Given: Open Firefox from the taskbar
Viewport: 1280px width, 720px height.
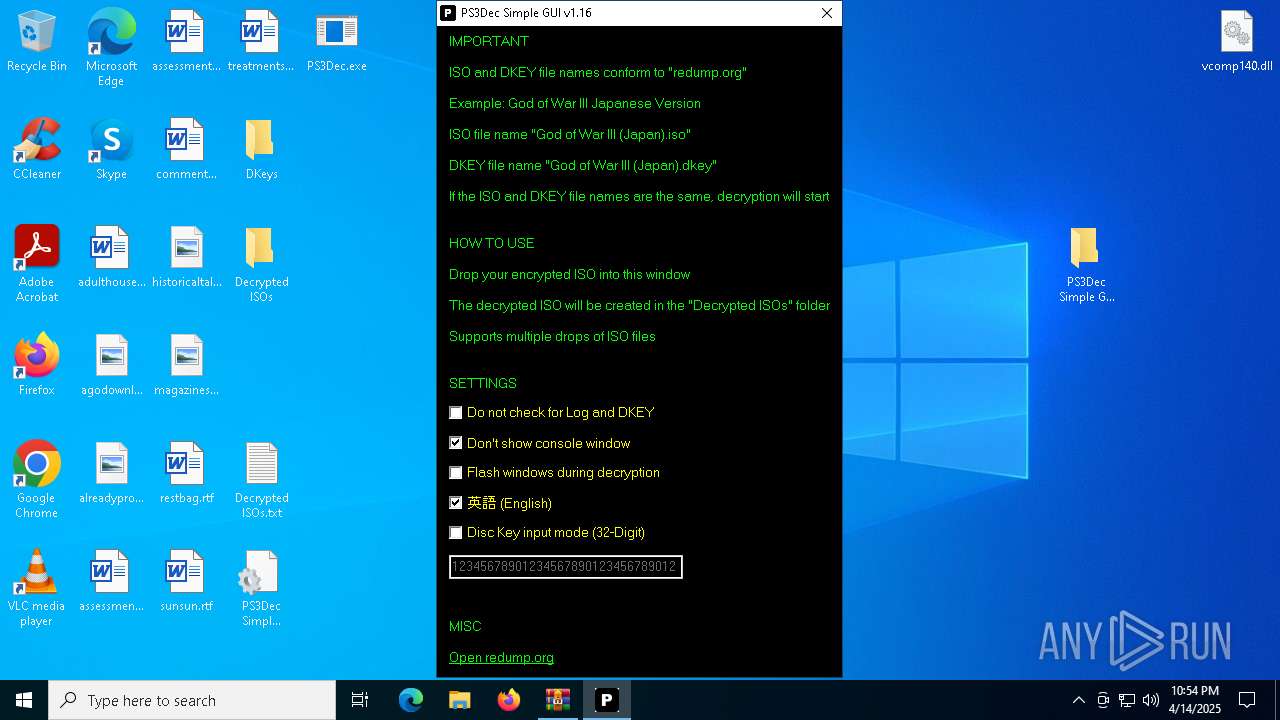Looking at the screenshot, I should (509, 700).
